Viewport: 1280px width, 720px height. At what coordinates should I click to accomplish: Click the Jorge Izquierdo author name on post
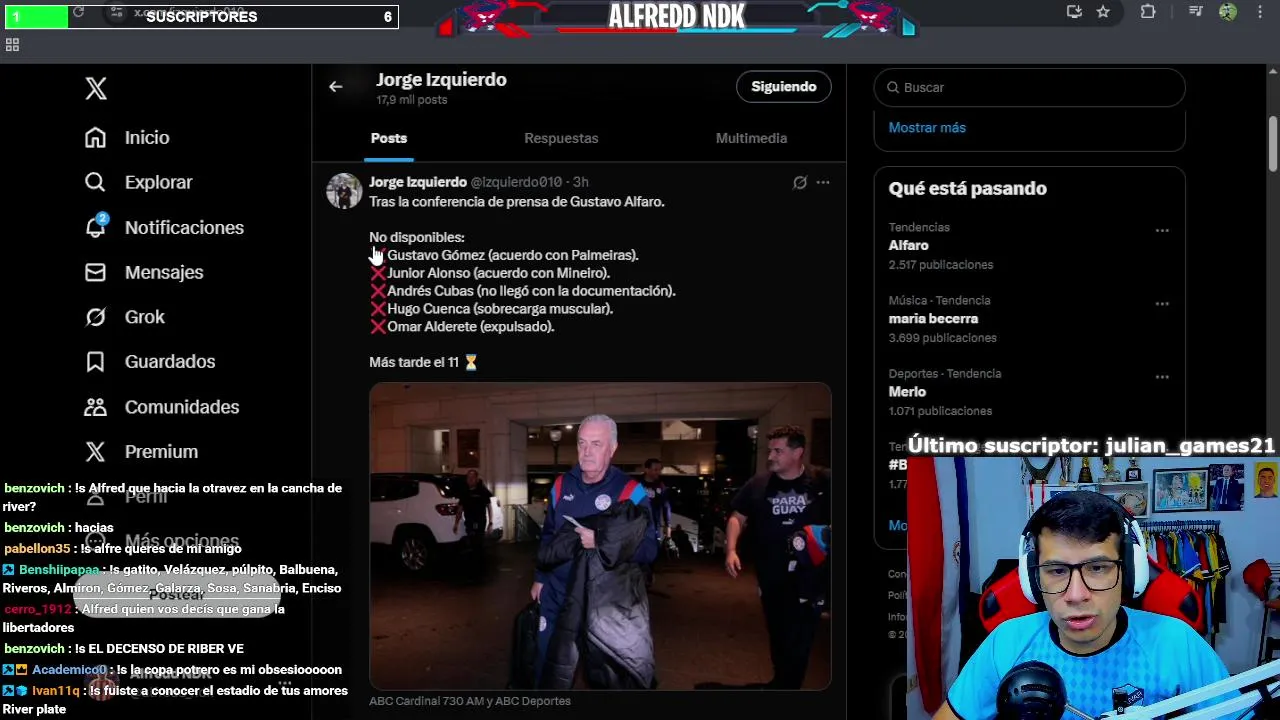point(418,182)
